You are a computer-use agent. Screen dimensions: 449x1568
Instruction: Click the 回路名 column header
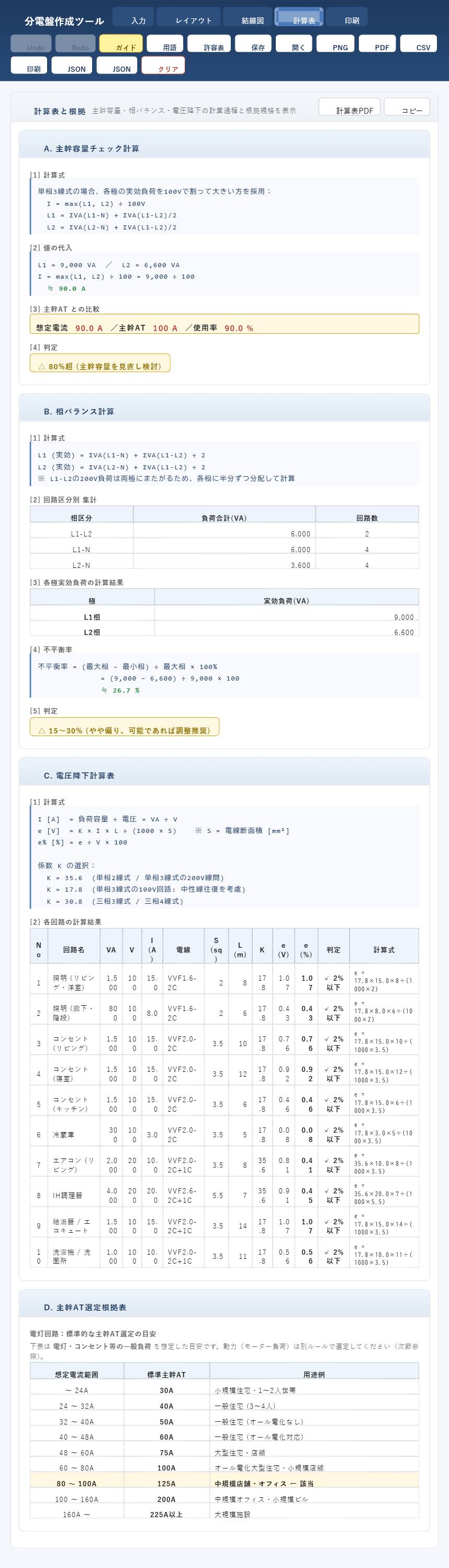[x=74, y=947]
